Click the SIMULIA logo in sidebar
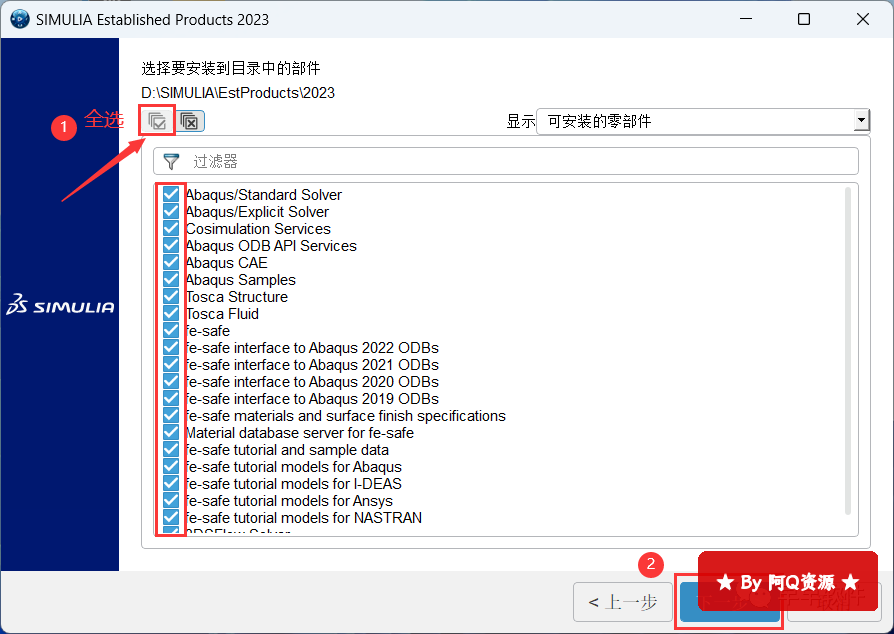Screen dimensions: 894x634 [60, 307]
